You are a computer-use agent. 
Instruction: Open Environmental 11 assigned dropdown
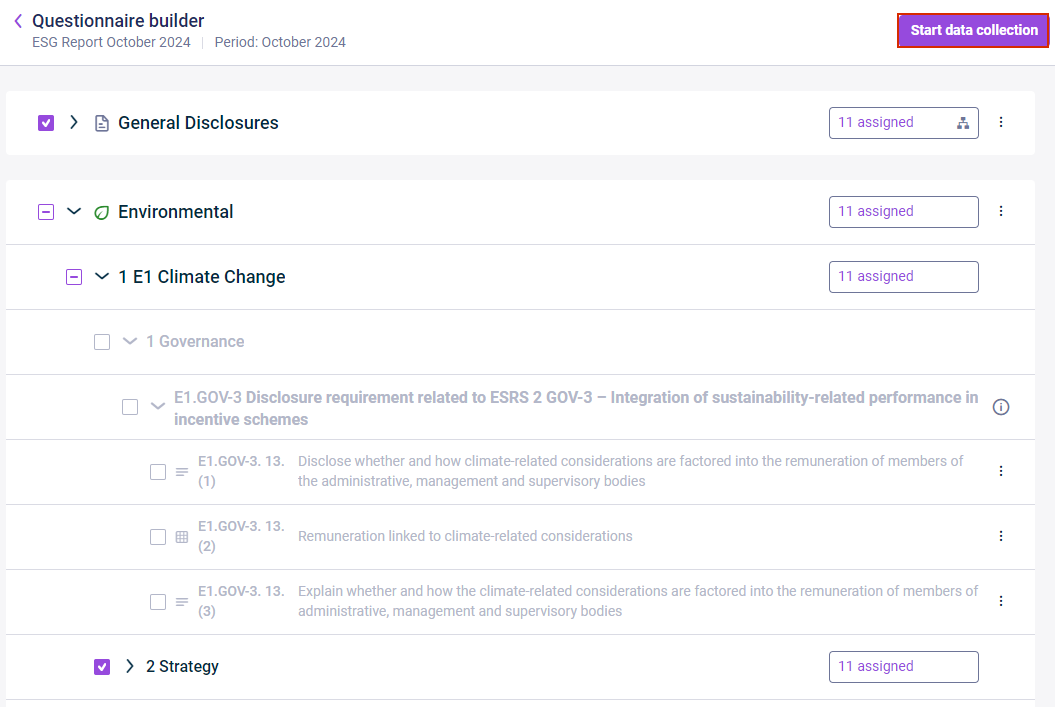point(903,212)
